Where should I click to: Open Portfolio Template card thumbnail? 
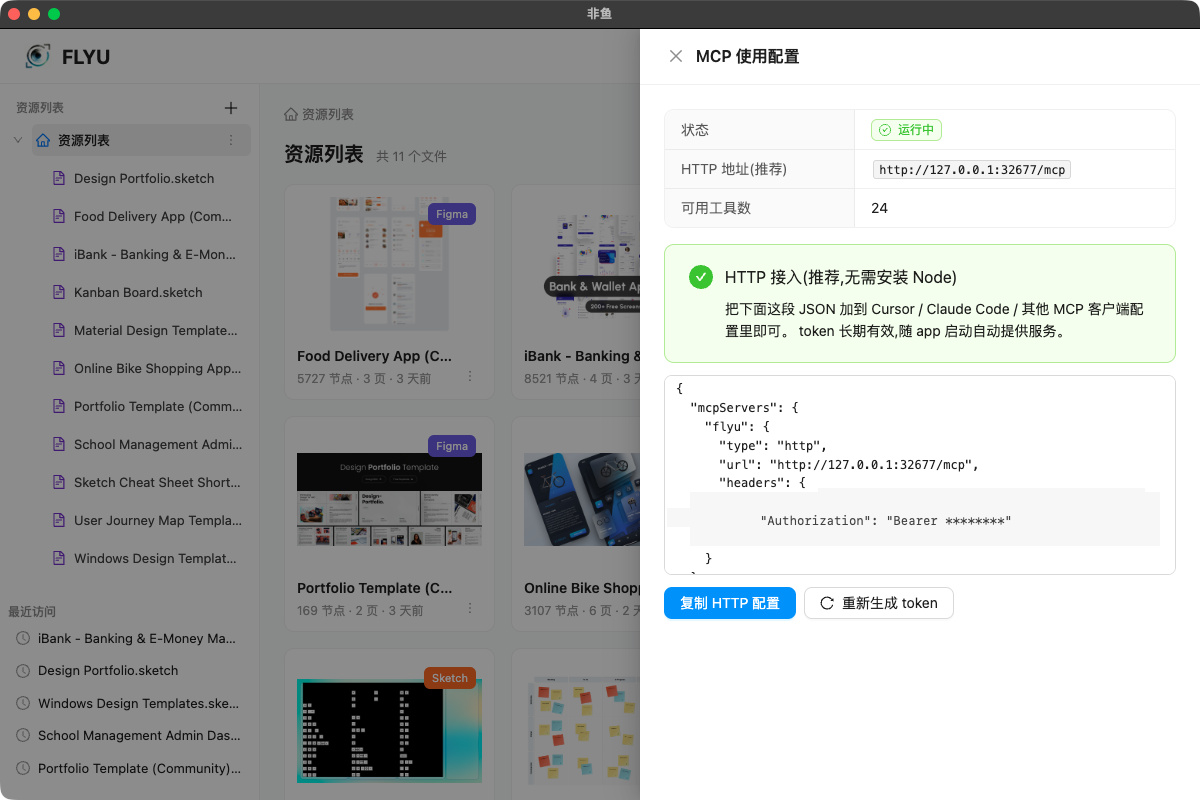pyautogui.click(x=389, y=500)
